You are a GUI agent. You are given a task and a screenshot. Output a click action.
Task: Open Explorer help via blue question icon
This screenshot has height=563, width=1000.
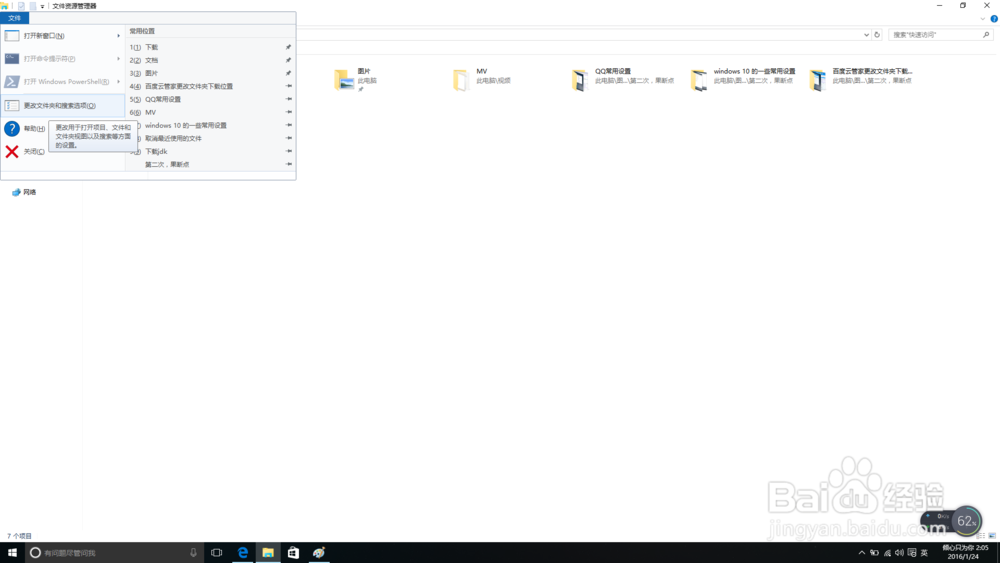click(x=994, y=18)
